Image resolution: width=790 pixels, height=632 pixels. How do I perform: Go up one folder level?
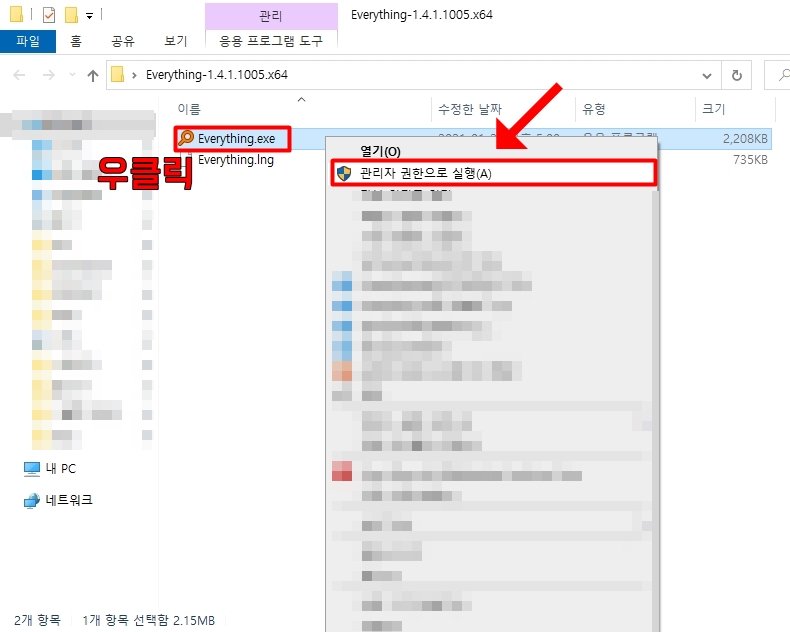(93, 76)
